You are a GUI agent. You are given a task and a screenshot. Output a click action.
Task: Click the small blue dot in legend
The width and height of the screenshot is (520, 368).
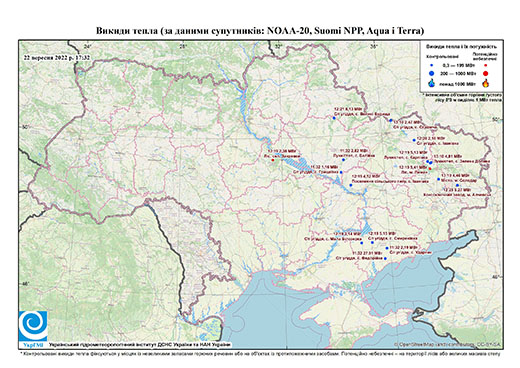[431, 65]
